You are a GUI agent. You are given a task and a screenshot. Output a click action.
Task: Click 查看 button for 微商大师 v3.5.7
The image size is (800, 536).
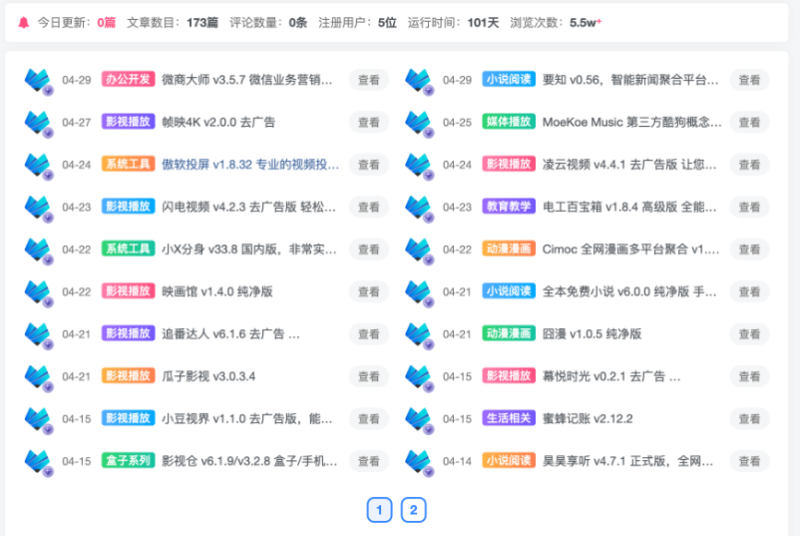[369, 80]
